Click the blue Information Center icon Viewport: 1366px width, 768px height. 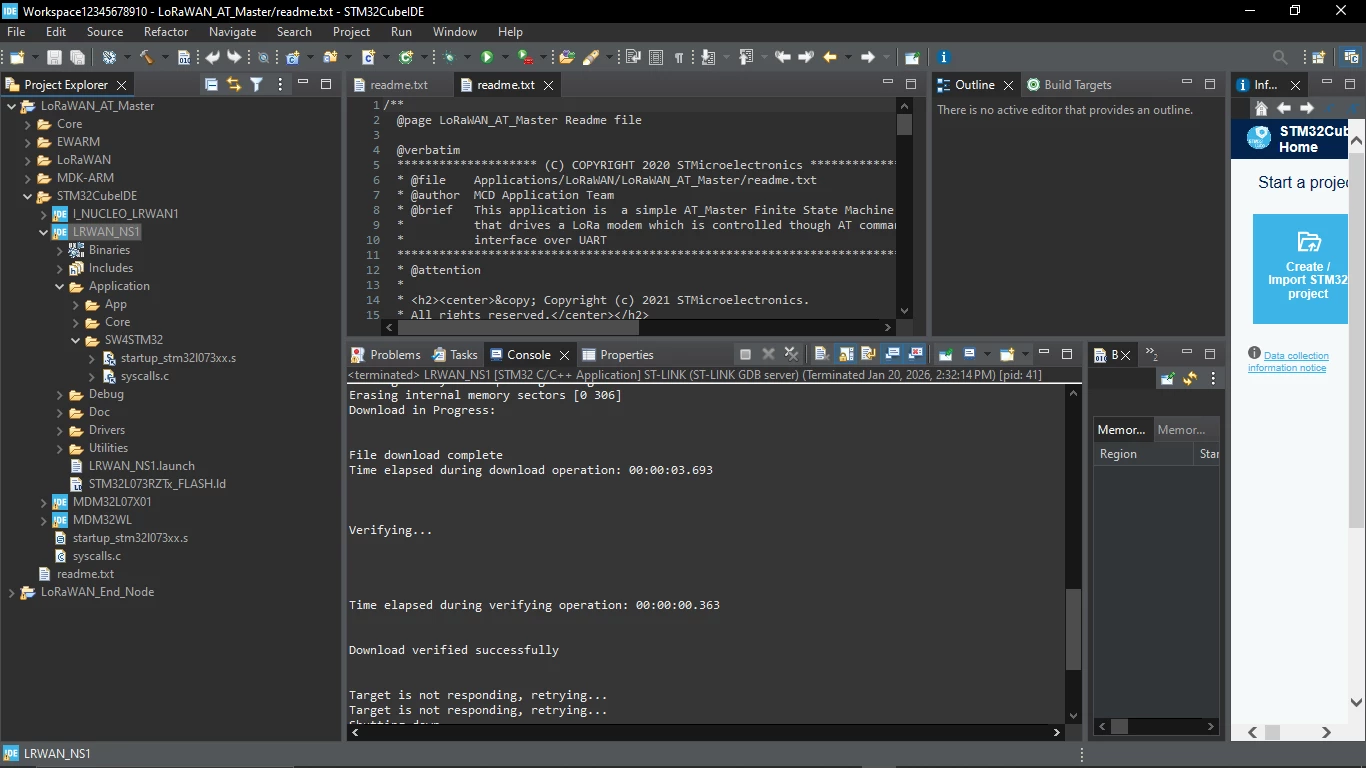pyautogui.click(x=943, y=57)
